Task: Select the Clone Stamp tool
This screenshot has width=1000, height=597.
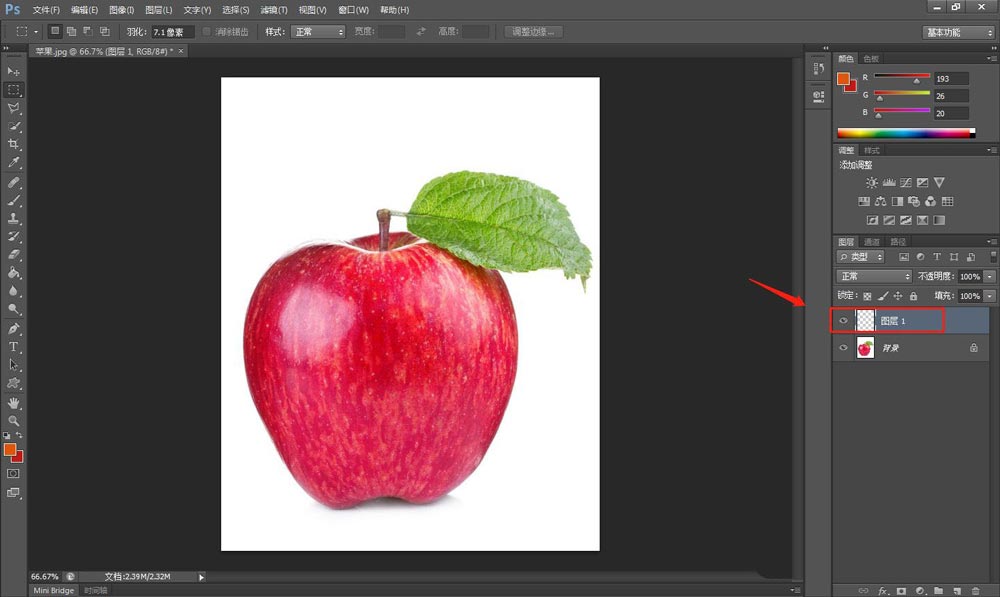Action: click(13, 218)
